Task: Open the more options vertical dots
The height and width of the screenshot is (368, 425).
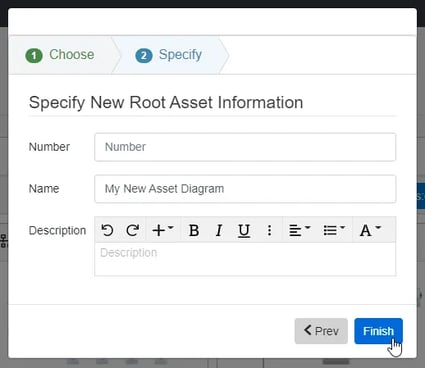Action: [x=269, y=230]
